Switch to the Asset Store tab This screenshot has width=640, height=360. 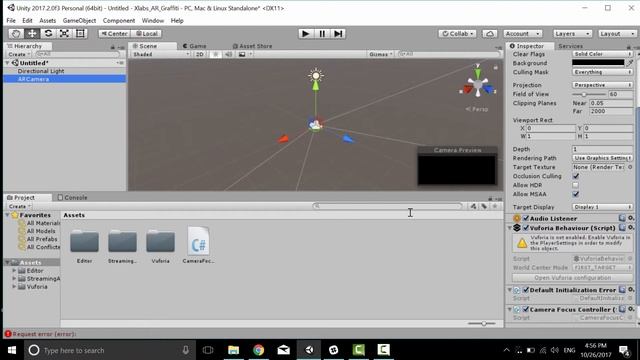(x=252, y=46)
